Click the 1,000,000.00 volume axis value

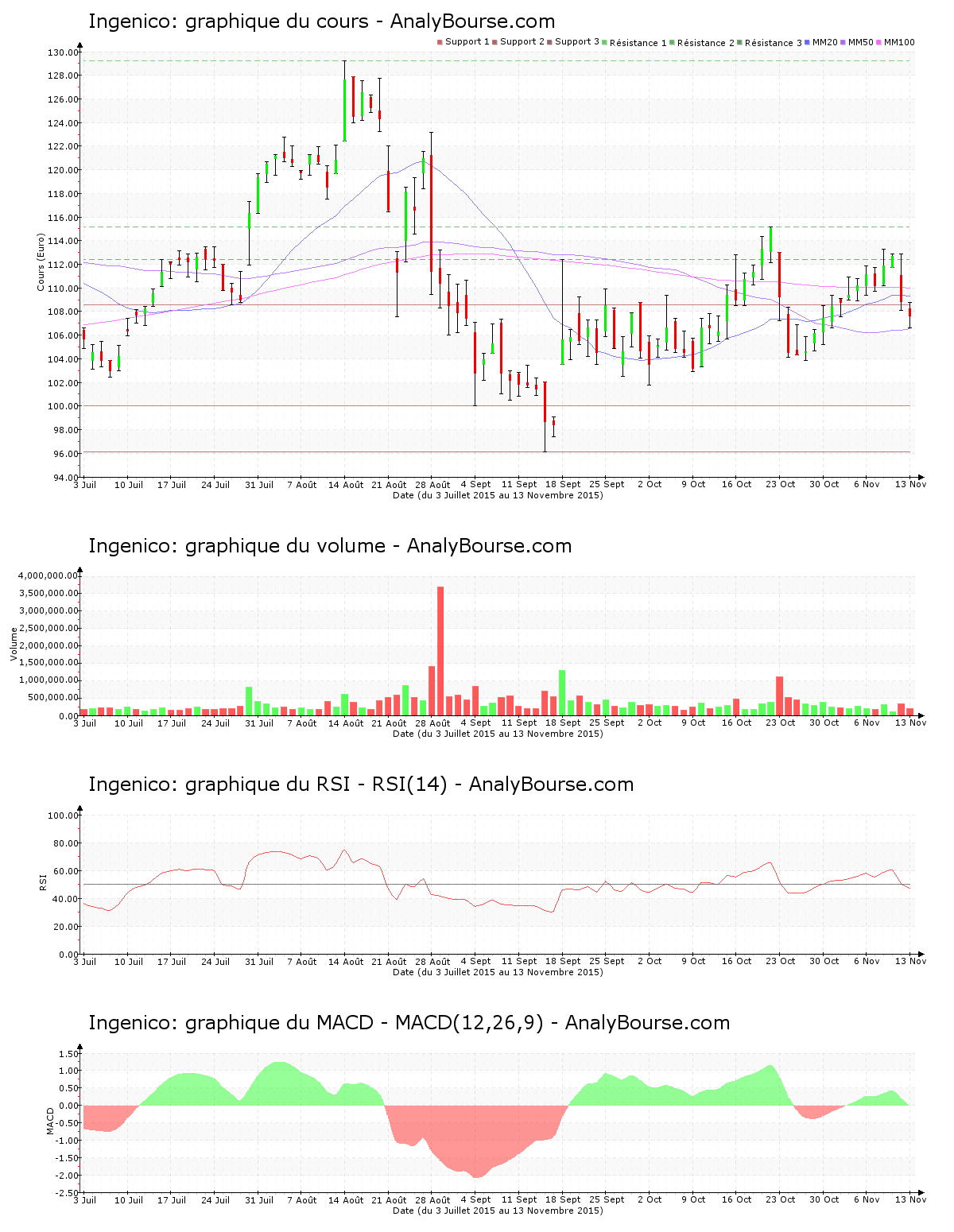tap(48, 680)
